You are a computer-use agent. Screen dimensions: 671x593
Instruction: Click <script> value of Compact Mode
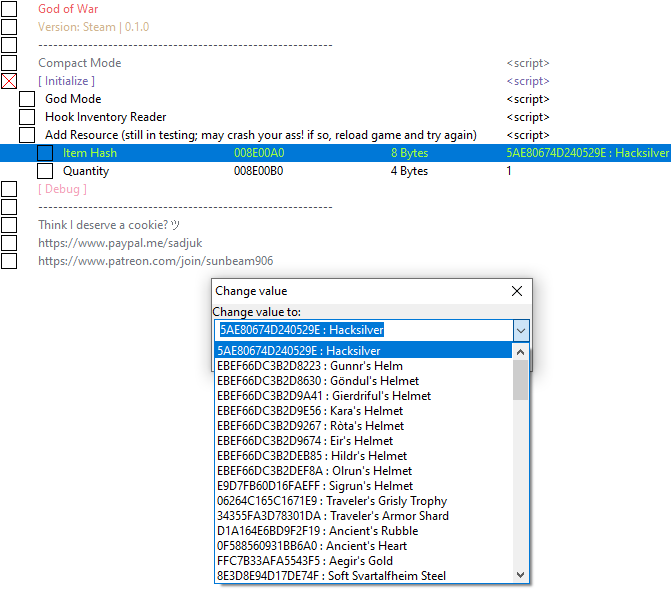(x=528, y=63)
